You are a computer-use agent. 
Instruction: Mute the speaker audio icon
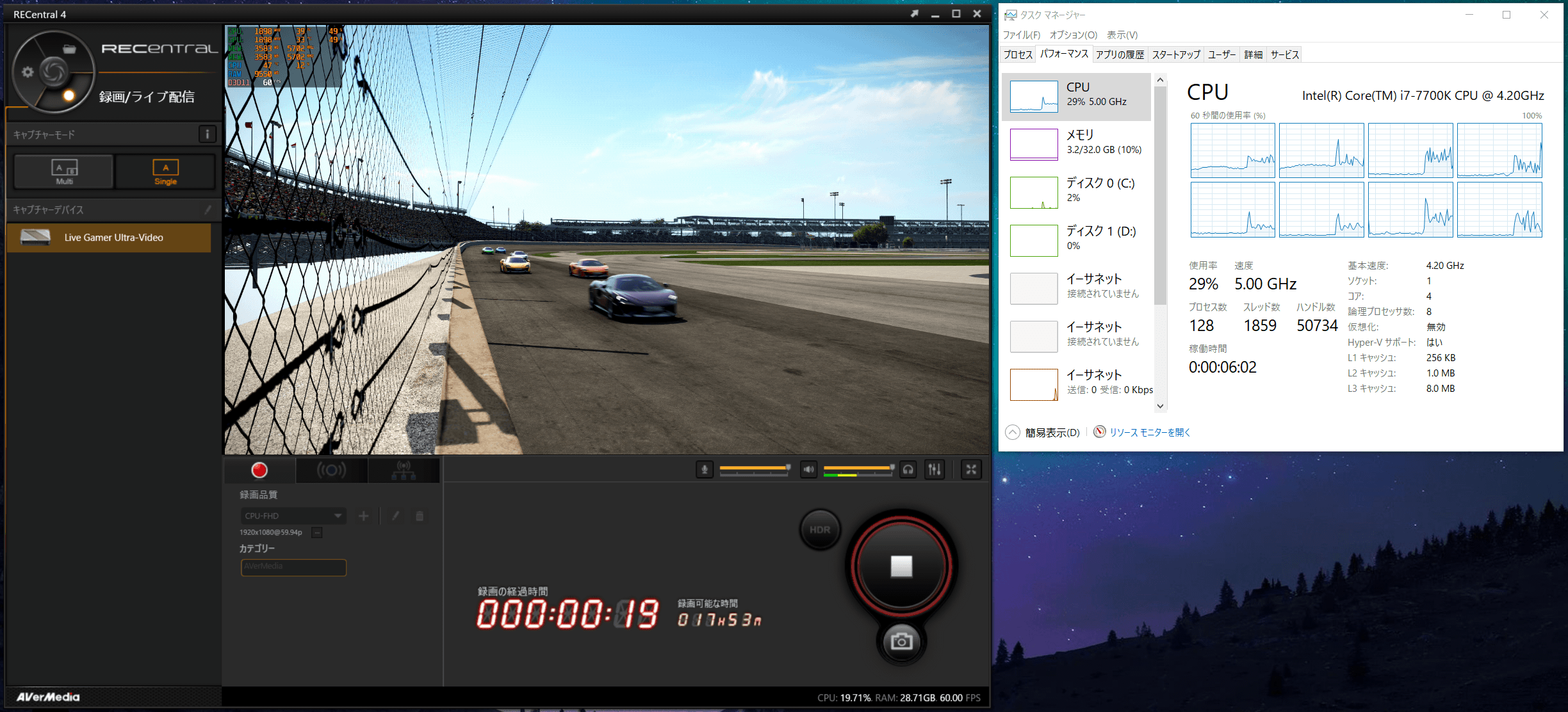point(809,470)
